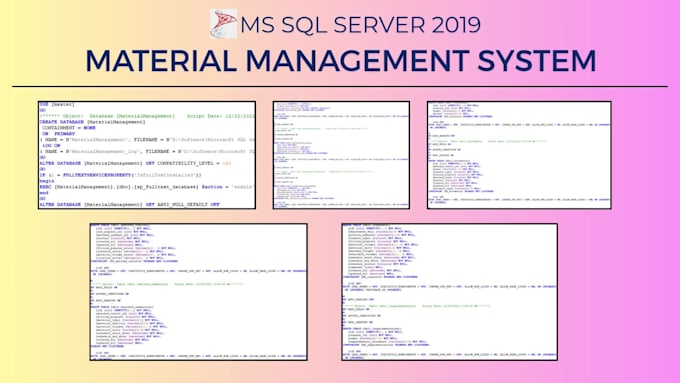Click the 'SET ANSI_NULL_DEFAULT OFF' line
The height and width of the screenshot is (383, 680).
coord(130,204)
